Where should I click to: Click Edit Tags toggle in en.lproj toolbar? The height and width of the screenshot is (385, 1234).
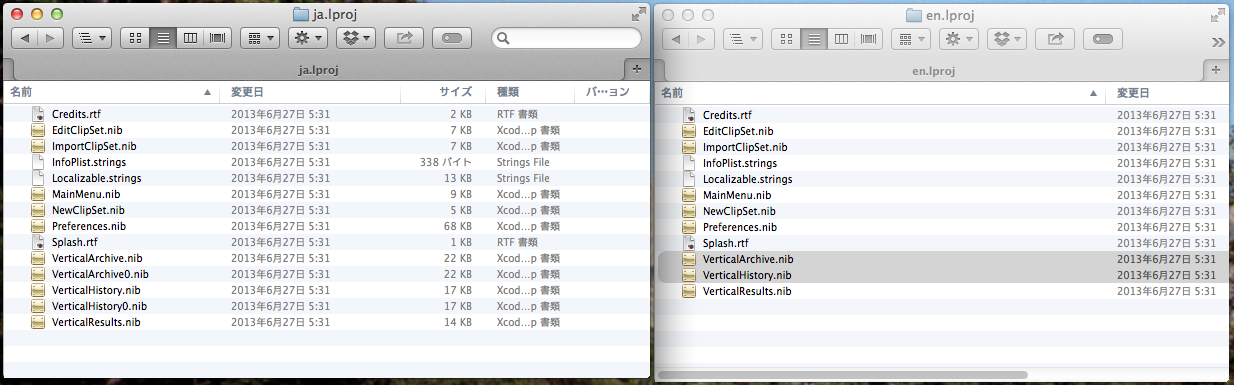pos(1103,39)
